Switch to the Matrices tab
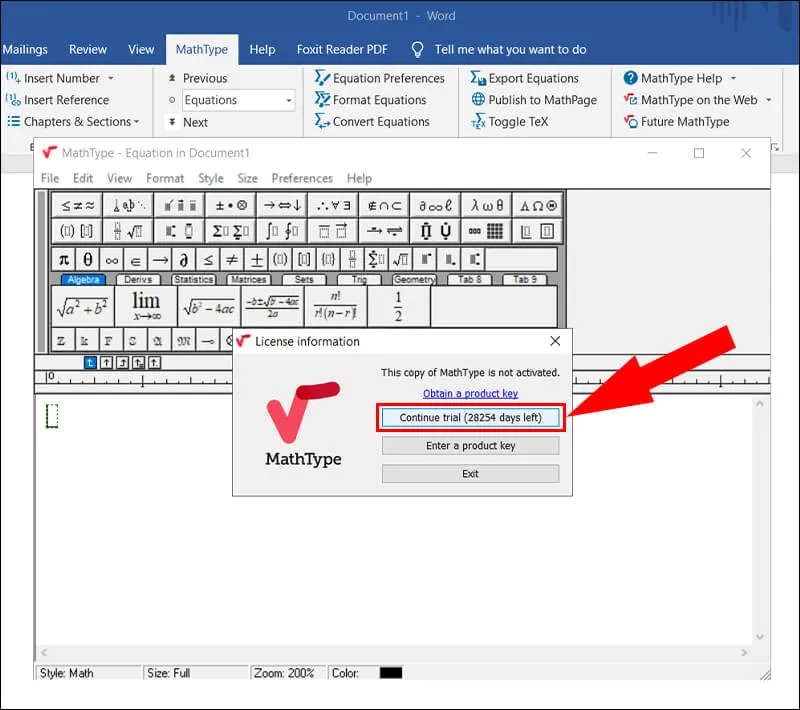This screenshot has height=710, width=800. [x=247, y=280]
